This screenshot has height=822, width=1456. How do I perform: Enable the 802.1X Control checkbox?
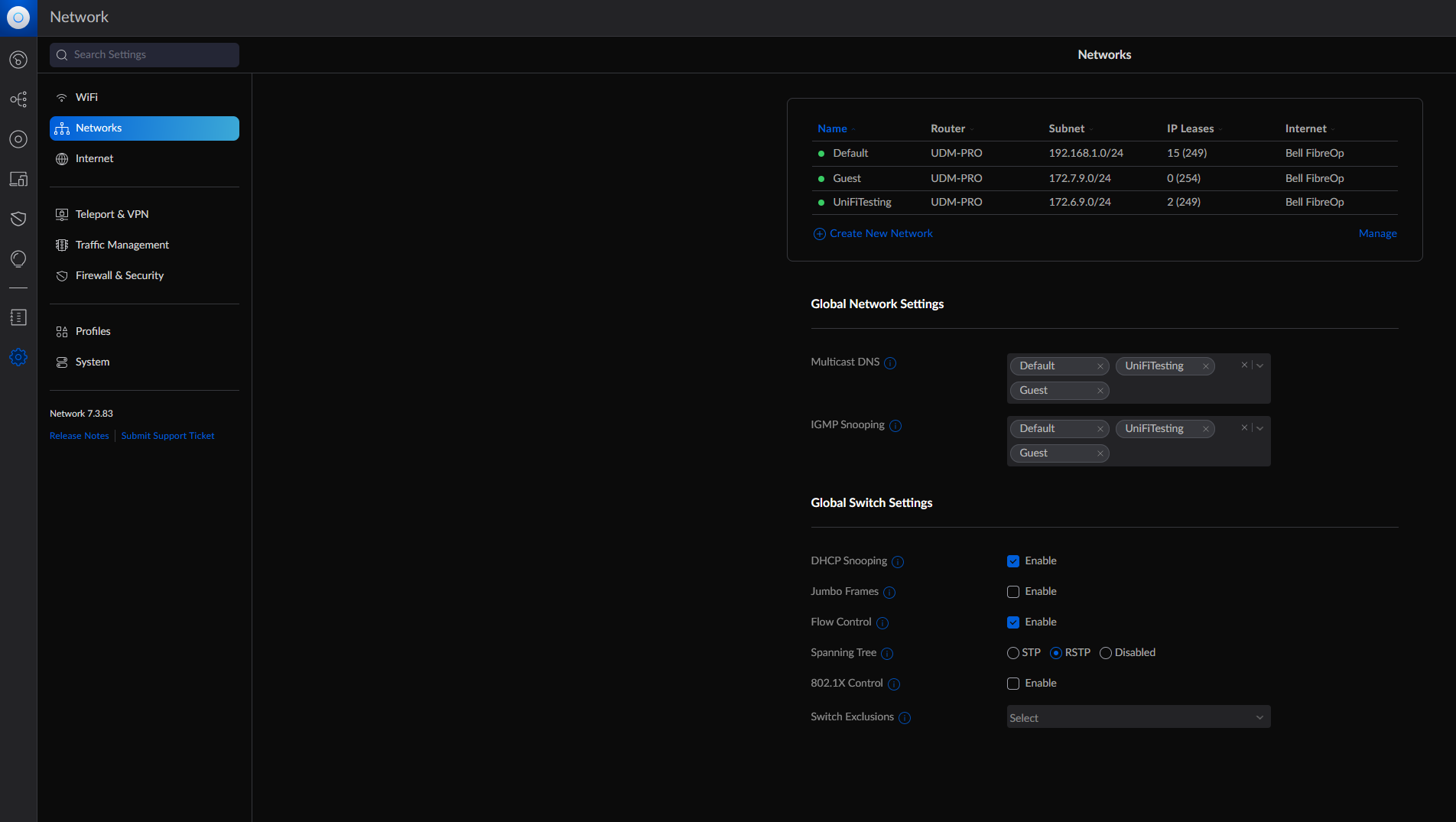[1013, 684]
